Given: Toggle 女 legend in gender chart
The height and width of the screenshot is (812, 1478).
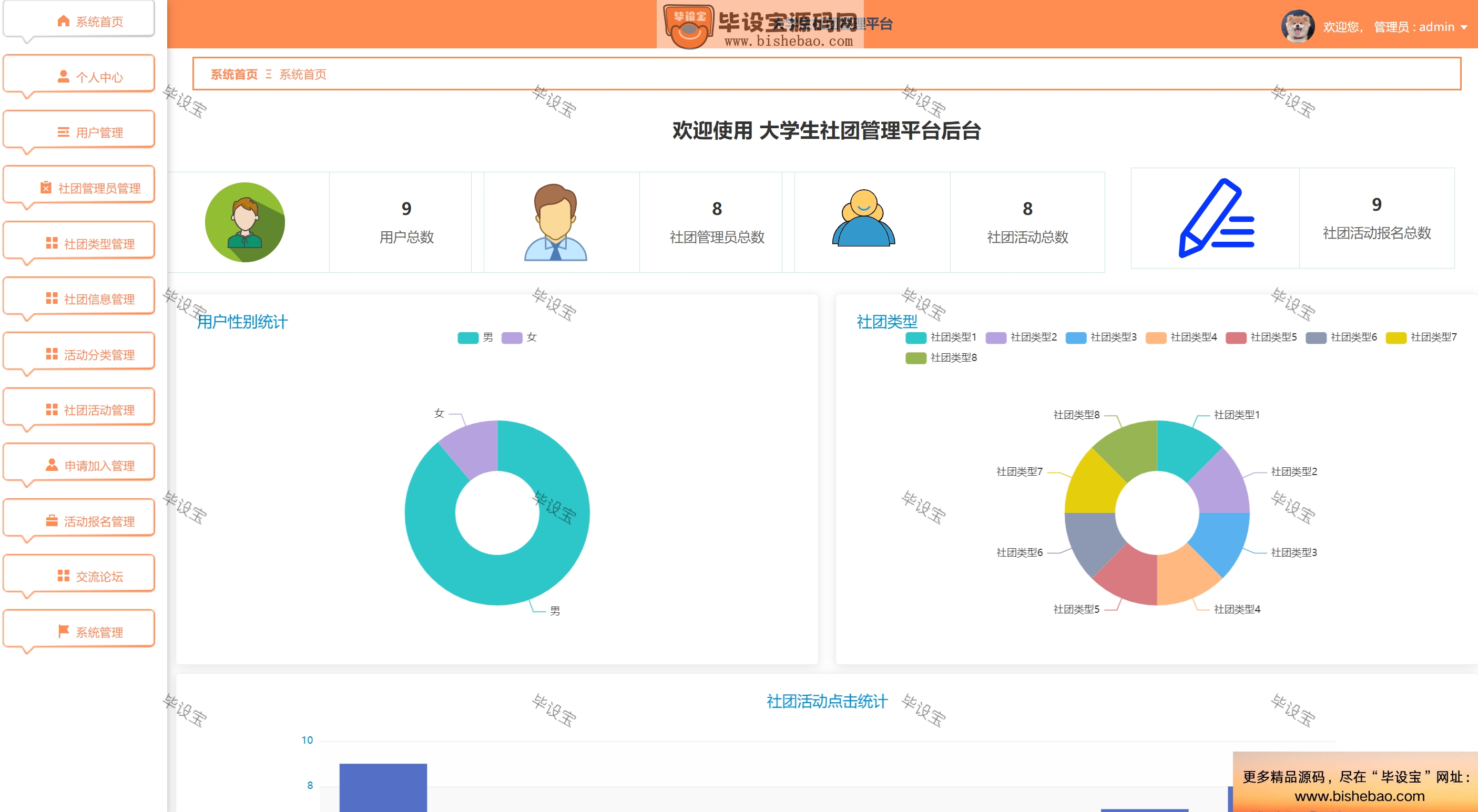Looking at the screenshot, I should tap(519, 337).
